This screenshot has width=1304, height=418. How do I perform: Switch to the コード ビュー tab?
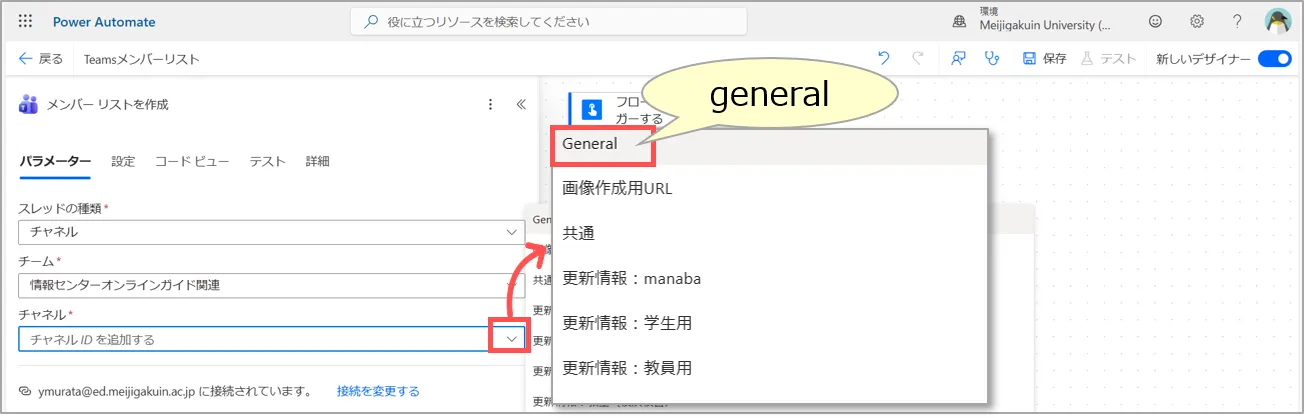[192, 162]
